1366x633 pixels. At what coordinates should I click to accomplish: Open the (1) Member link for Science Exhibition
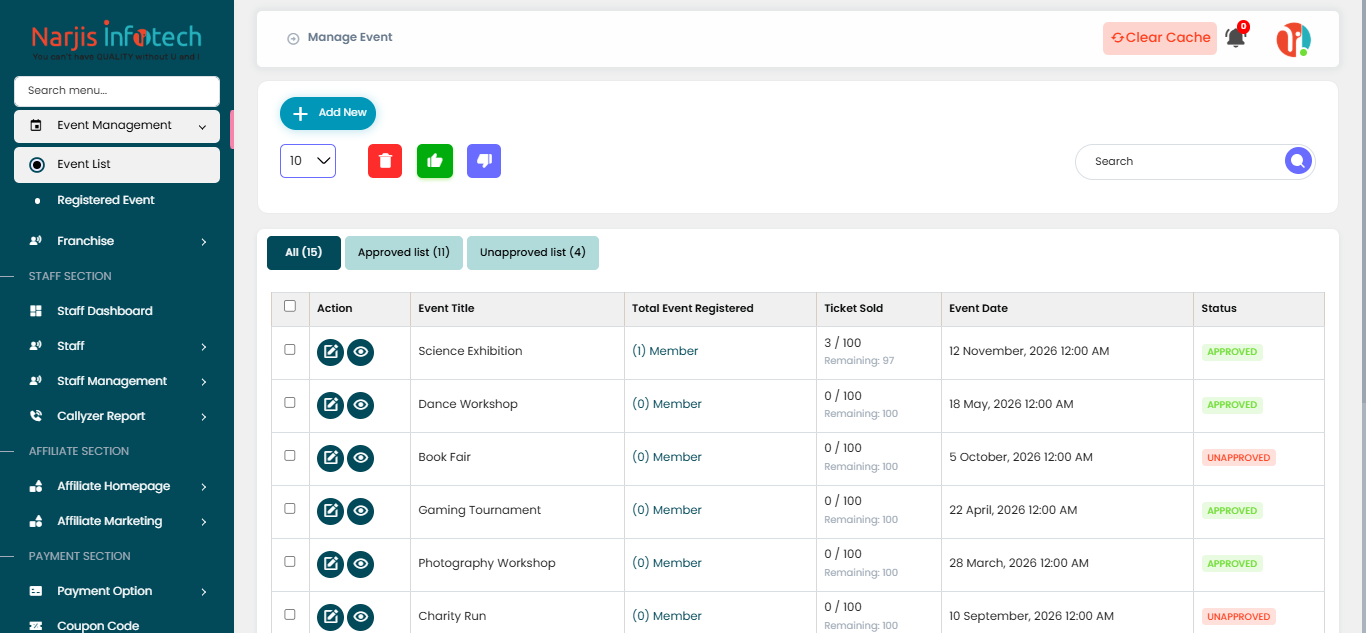(665, 351)
